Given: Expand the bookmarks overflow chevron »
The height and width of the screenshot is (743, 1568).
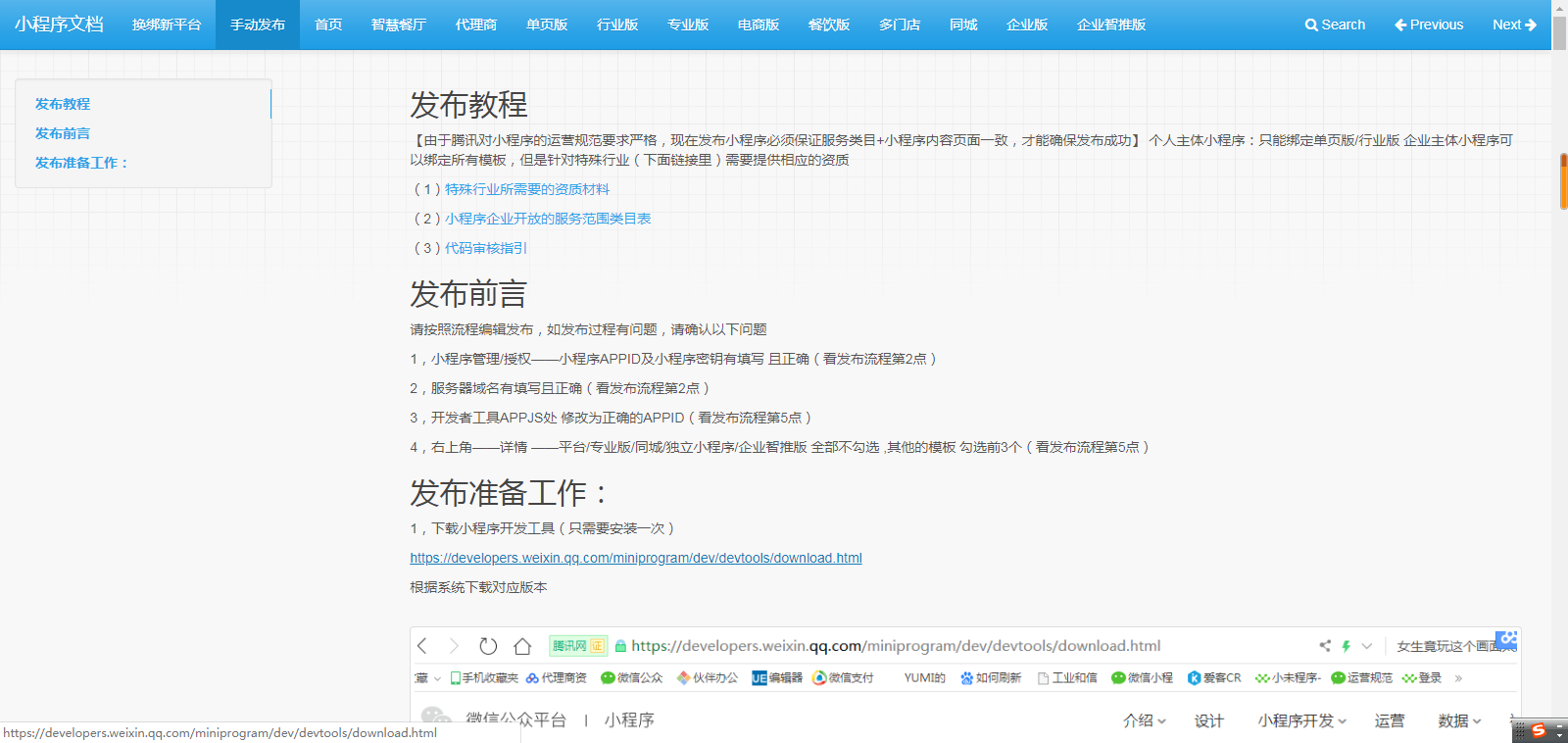Looking at the screenshot, I should (1458, 678).
